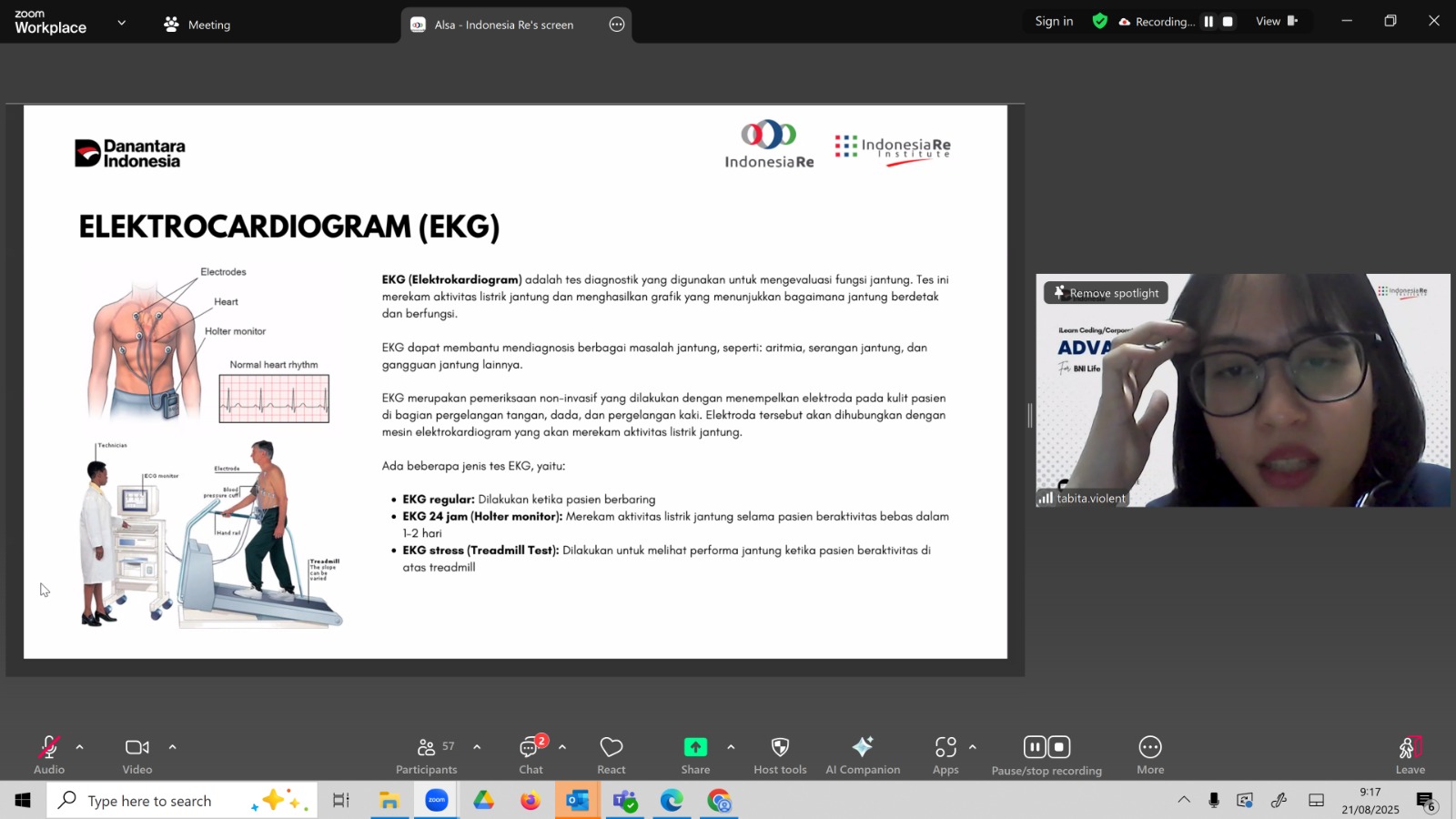1456x819 pixels.
Task: Open the Chat panel
Action: click(531, 754)
